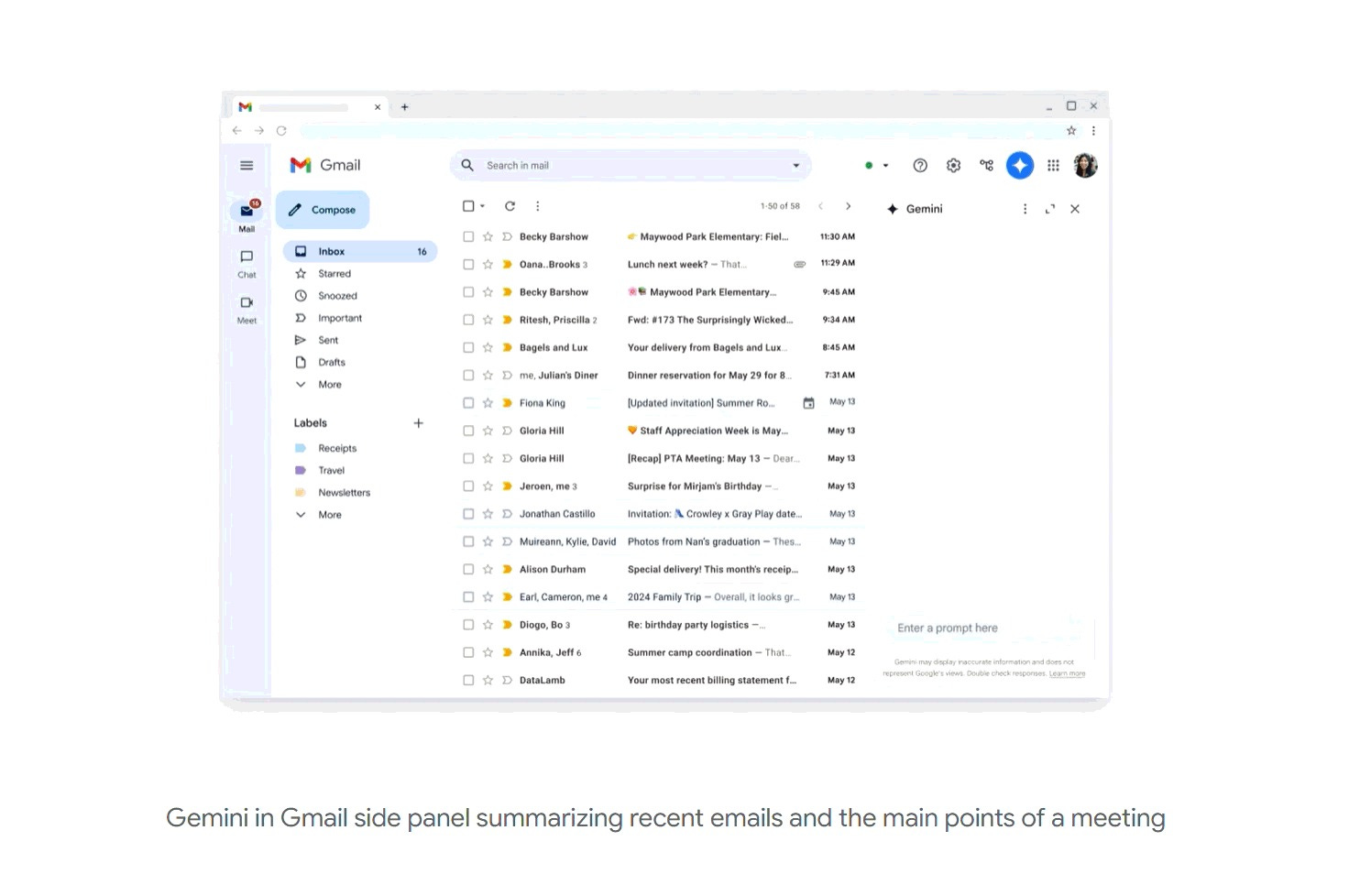1349x896 pixels.
Task: Click calendar icon on Fiona King email
Action: coord(808,403)
